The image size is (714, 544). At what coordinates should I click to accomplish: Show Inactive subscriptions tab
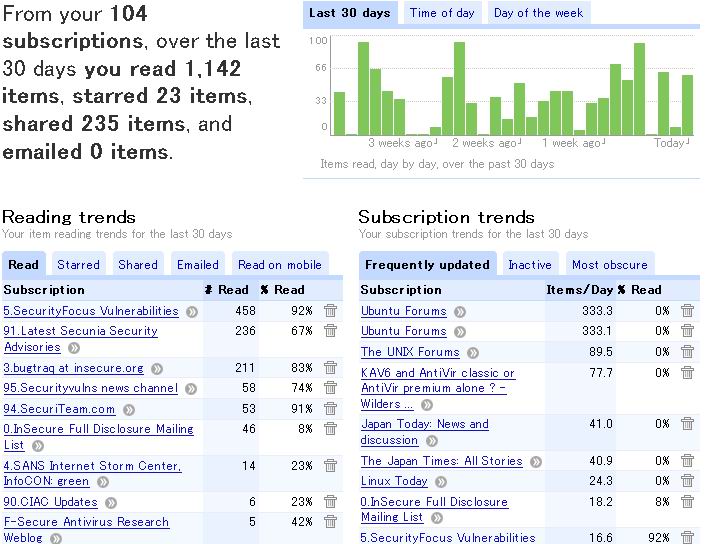(530, 264)
